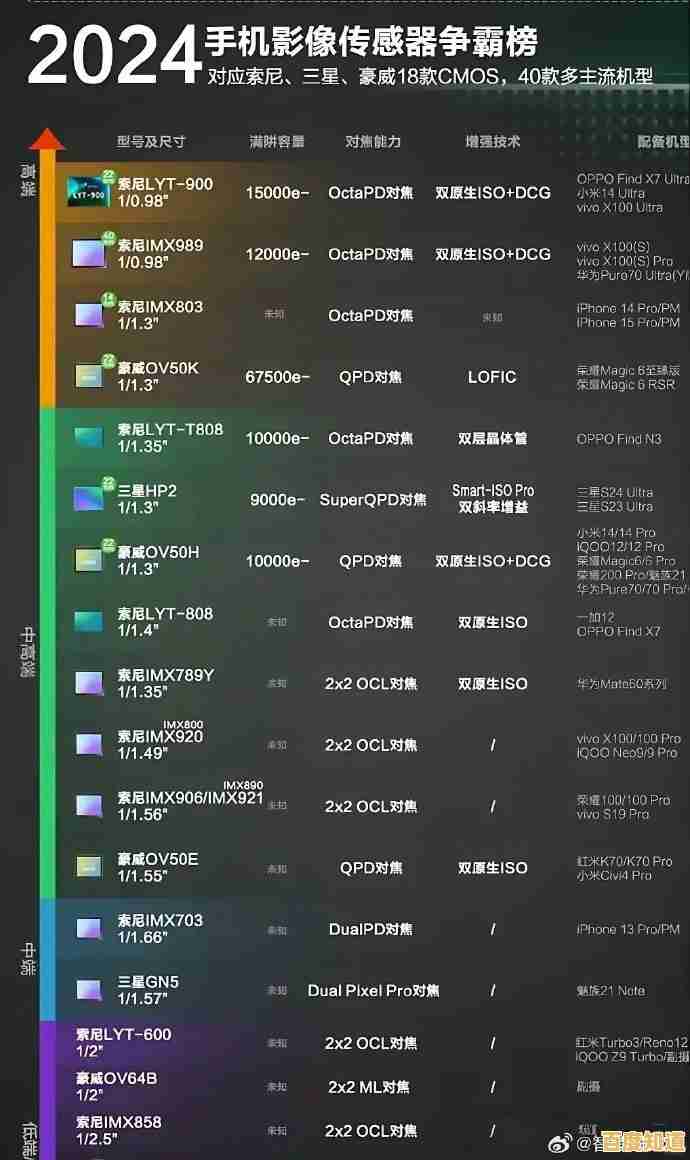690x1160 pixels.
Task: Click the iPhone 14 Pro/PM phone model
Action: [x=628, y=308]
